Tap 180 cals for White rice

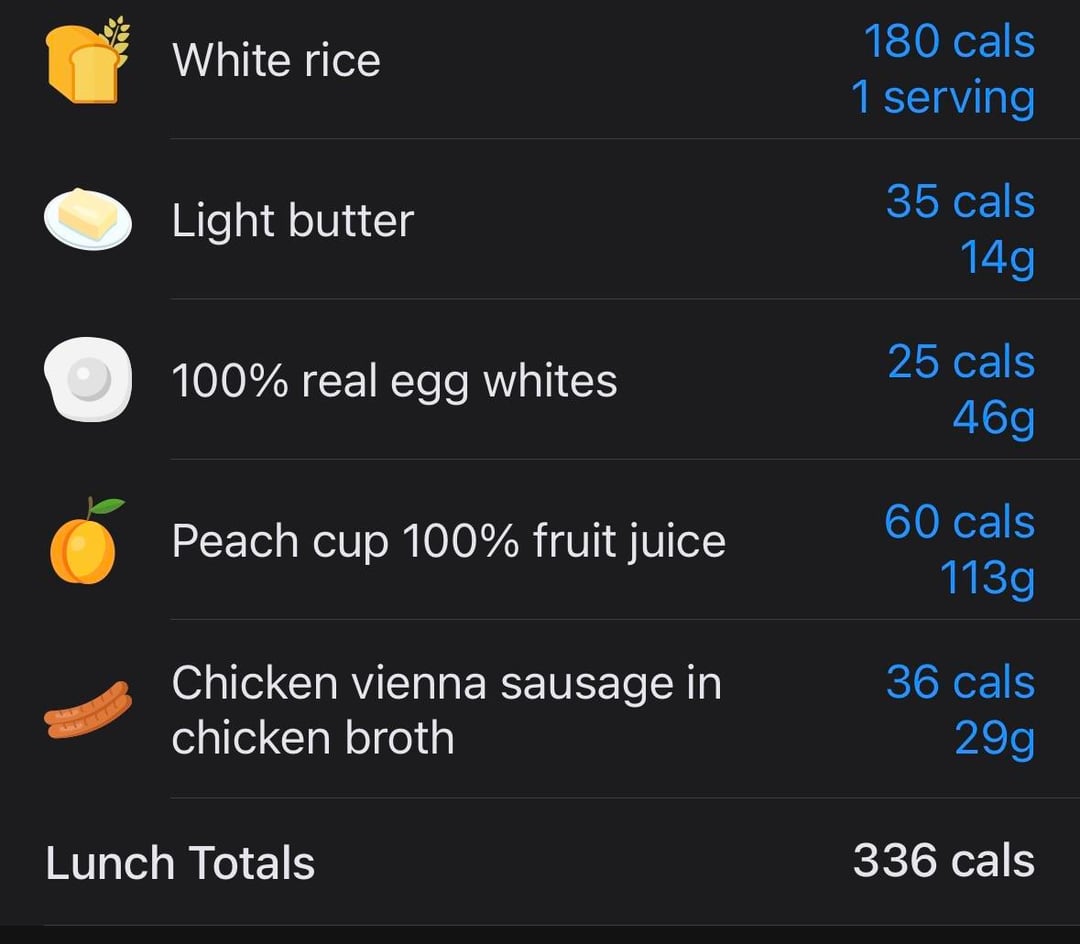pyautogui.click(x=948, y=42)
